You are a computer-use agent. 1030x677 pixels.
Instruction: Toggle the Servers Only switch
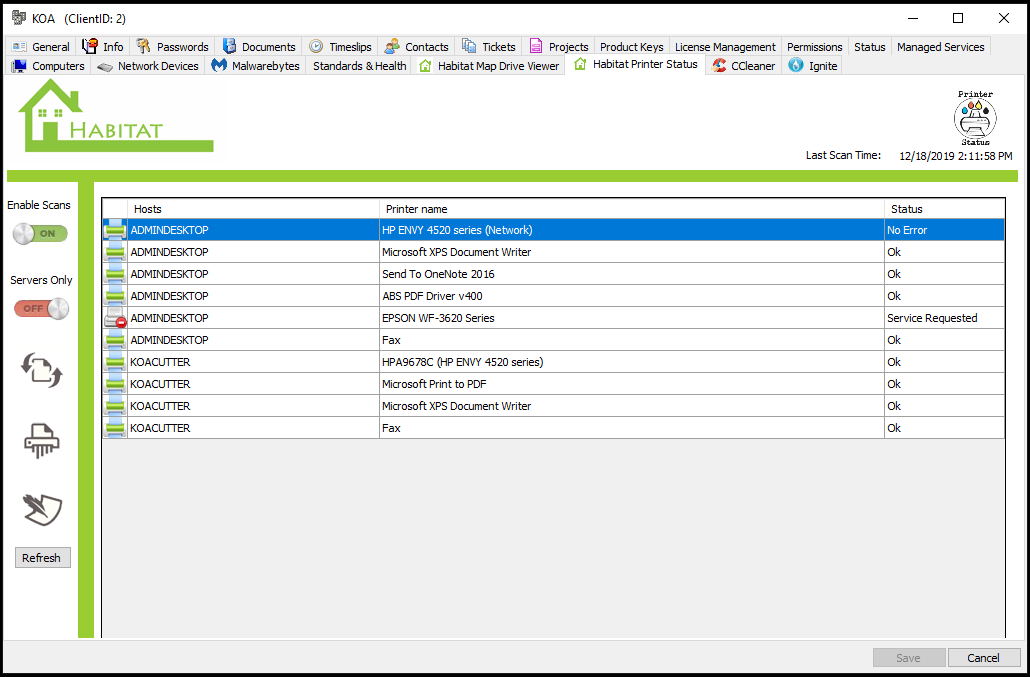point(41,308)
